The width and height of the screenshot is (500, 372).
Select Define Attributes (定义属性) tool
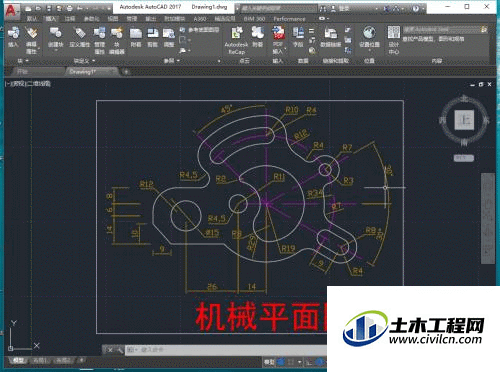[x=80, y=37]
